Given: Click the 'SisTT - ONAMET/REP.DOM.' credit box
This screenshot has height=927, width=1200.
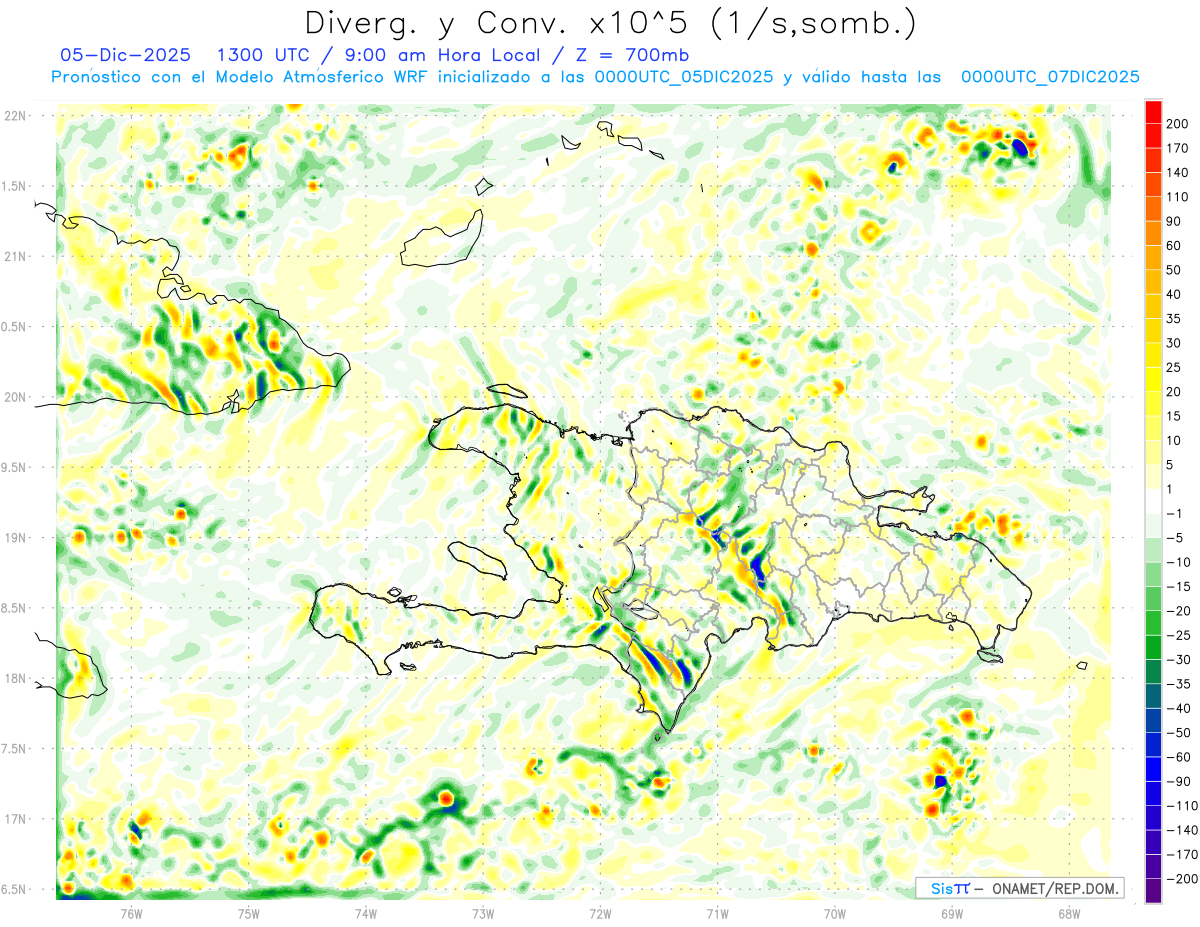Looking at the screenshot, I should coord(1020,888).
